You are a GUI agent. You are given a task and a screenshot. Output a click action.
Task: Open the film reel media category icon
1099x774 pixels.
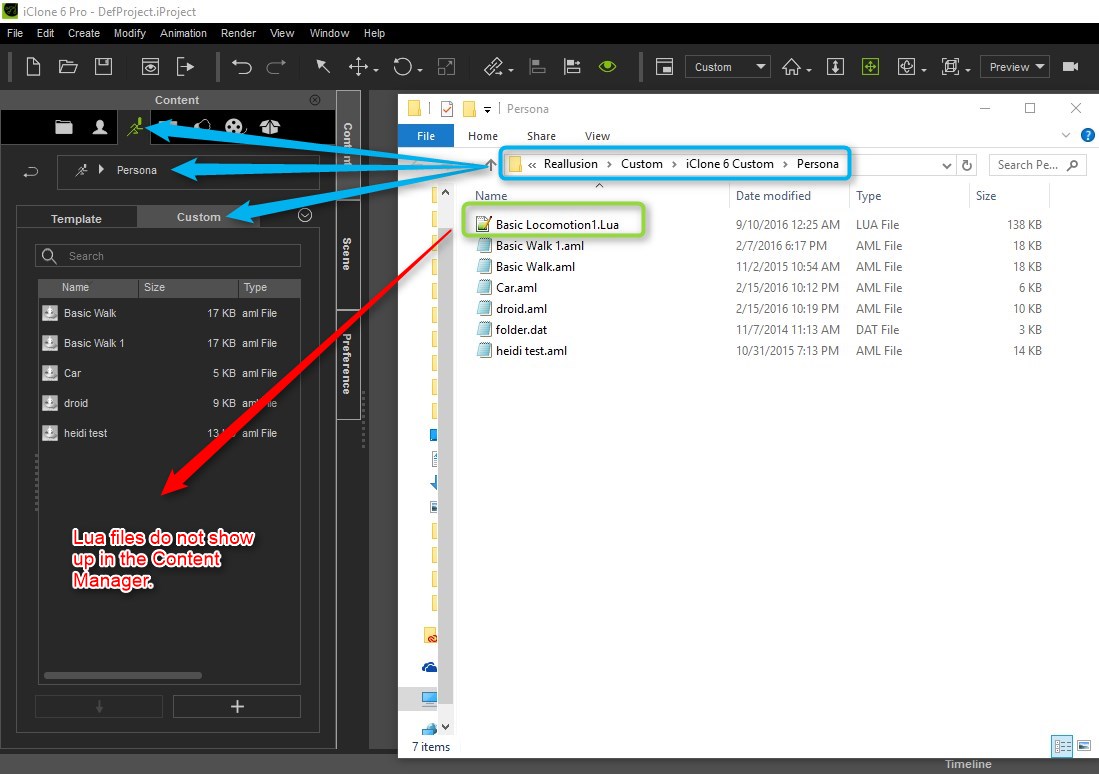[235, 127]
